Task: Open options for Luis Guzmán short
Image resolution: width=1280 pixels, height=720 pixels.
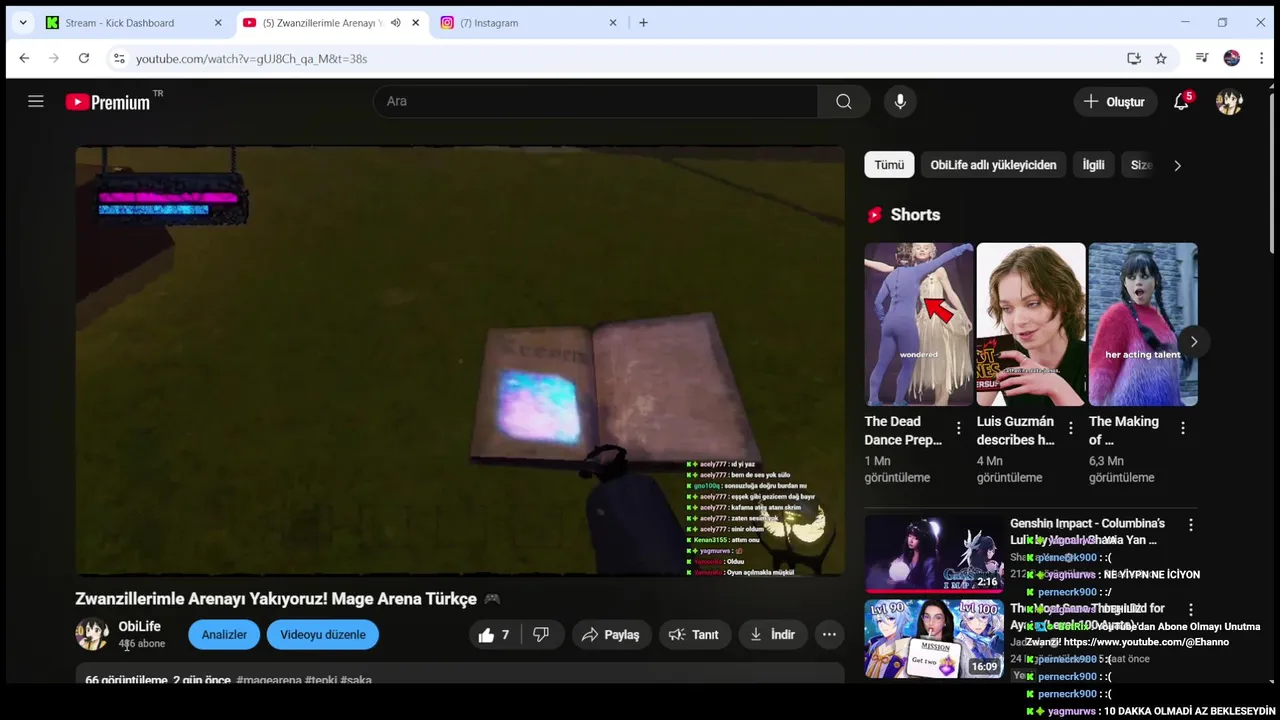Action: (1070, 428)
